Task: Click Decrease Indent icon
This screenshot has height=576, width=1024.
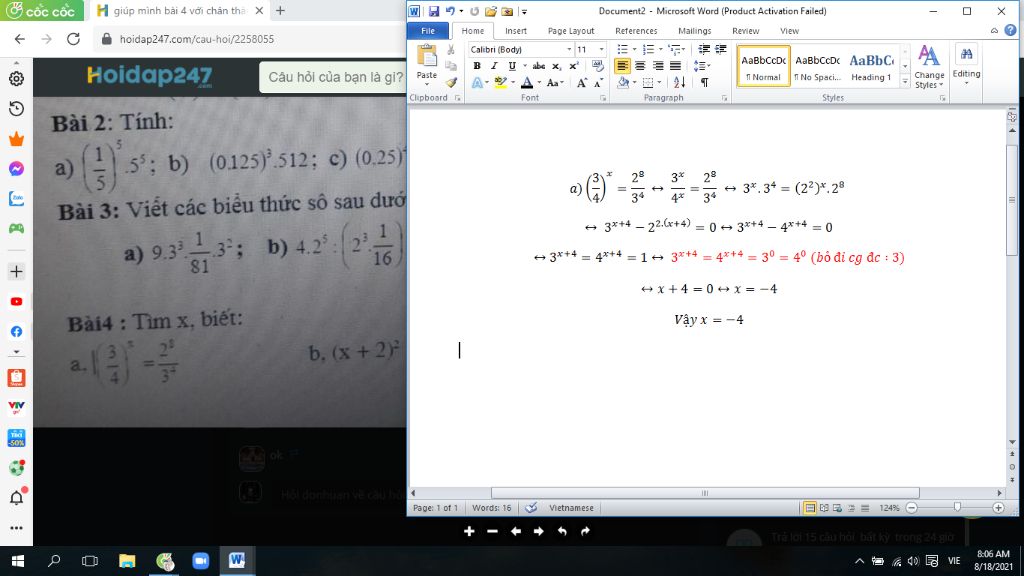Action: [704, 50]
